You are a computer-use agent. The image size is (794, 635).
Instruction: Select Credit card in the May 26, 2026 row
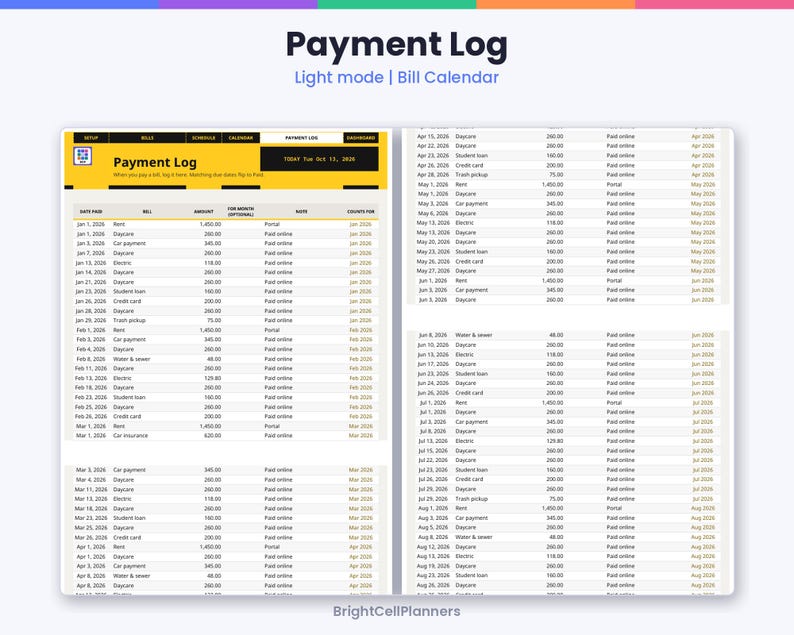(x=469, y=262)
